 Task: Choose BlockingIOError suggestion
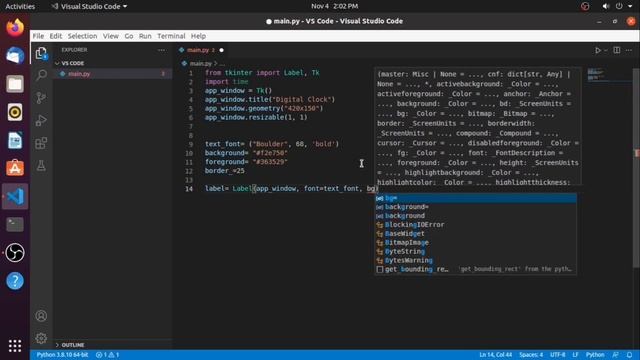(x=476, y=224)
